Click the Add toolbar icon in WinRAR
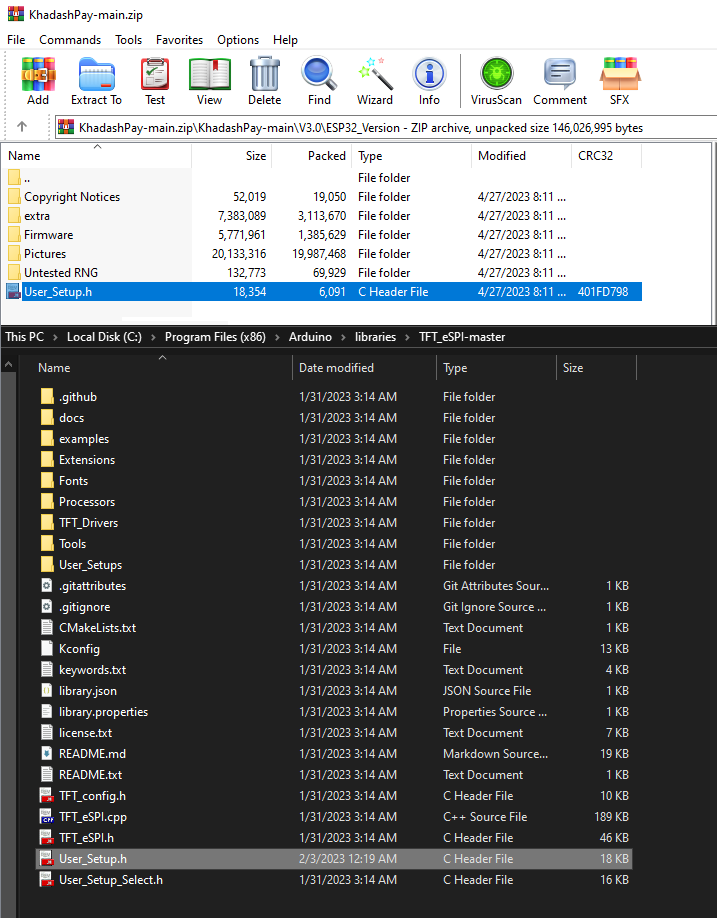The height and width of the screenshot is (918, 717). (x=38, y=74)
